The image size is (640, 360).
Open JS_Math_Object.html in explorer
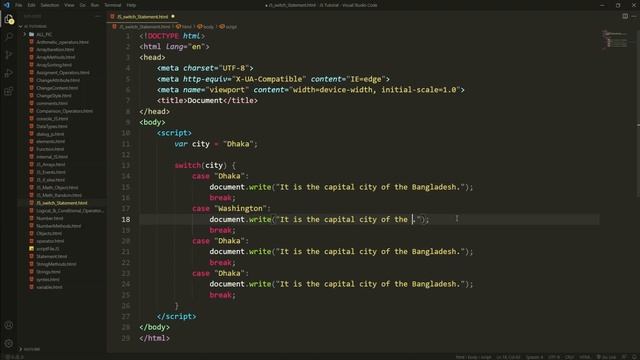pyautogui.click(x=57, y=188)
